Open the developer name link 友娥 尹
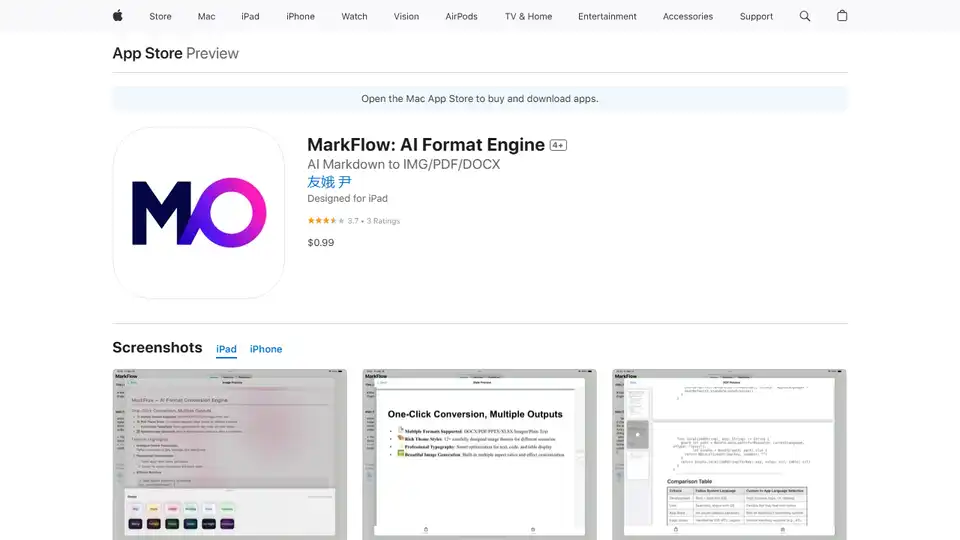 (x=329, y=182)
